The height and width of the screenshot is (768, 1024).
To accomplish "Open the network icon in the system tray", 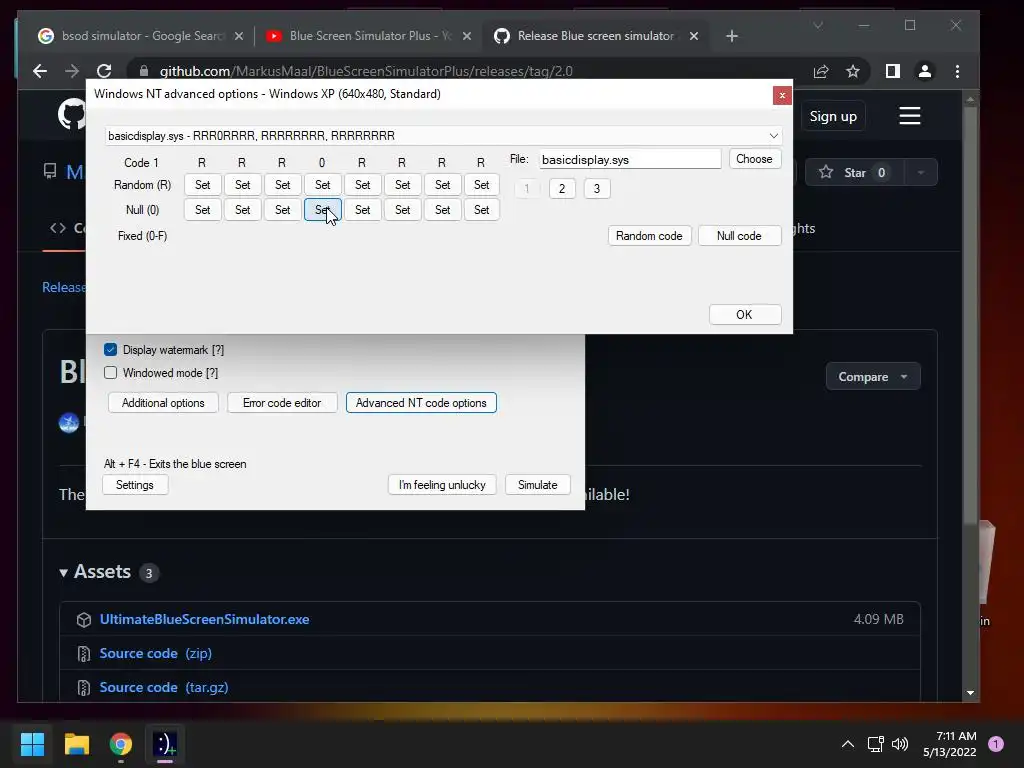I will point(875,744).
